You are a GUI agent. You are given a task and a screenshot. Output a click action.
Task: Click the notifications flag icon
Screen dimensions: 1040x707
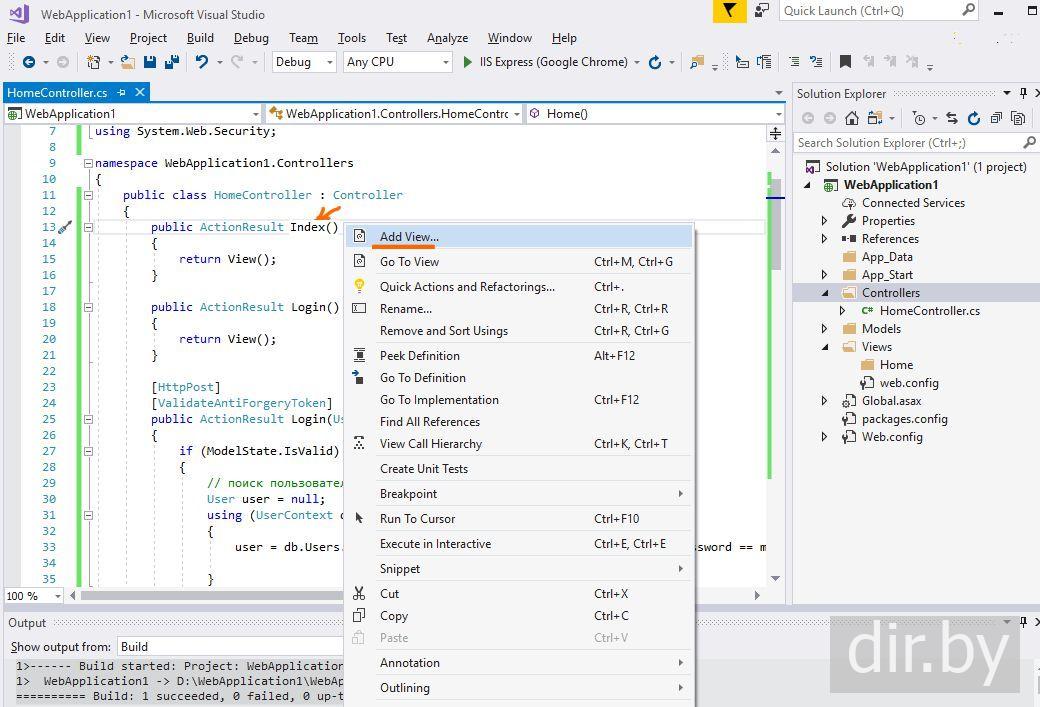tap(730, 11)
